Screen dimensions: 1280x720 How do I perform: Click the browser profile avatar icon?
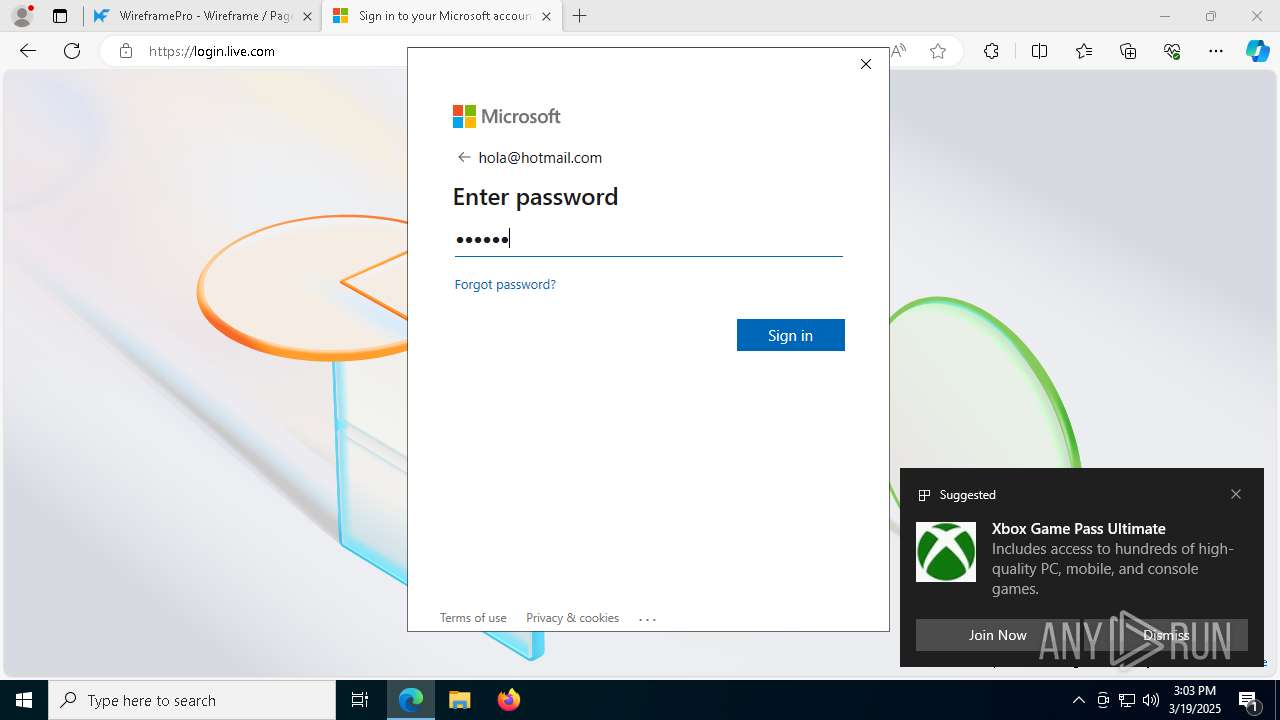click(22, 16)
